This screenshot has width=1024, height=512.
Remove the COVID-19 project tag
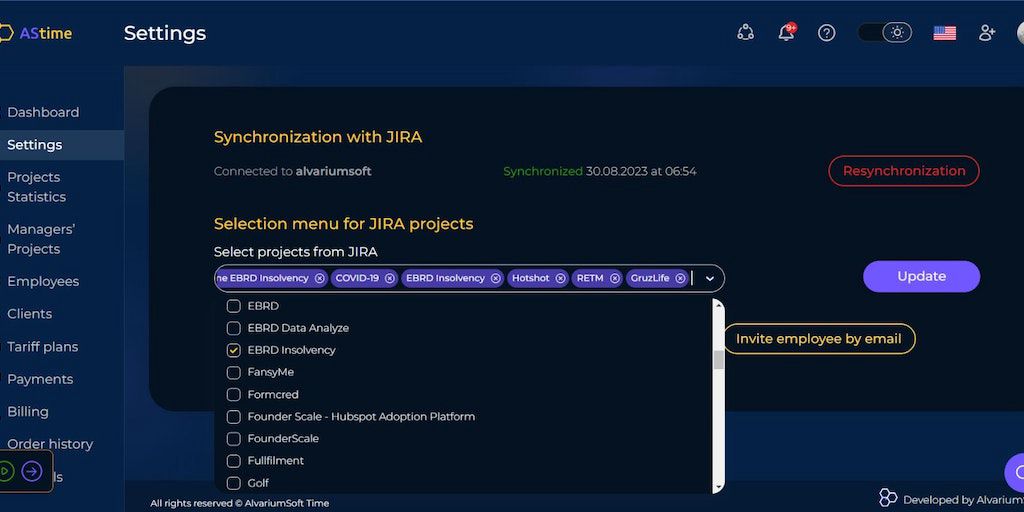point(389,278)
